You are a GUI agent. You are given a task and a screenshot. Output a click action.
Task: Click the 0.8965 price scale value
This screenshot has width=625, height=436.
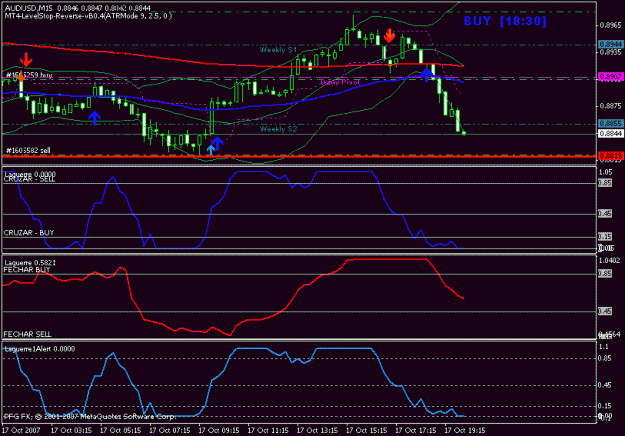pyautogui.click(x=611, y=25)
